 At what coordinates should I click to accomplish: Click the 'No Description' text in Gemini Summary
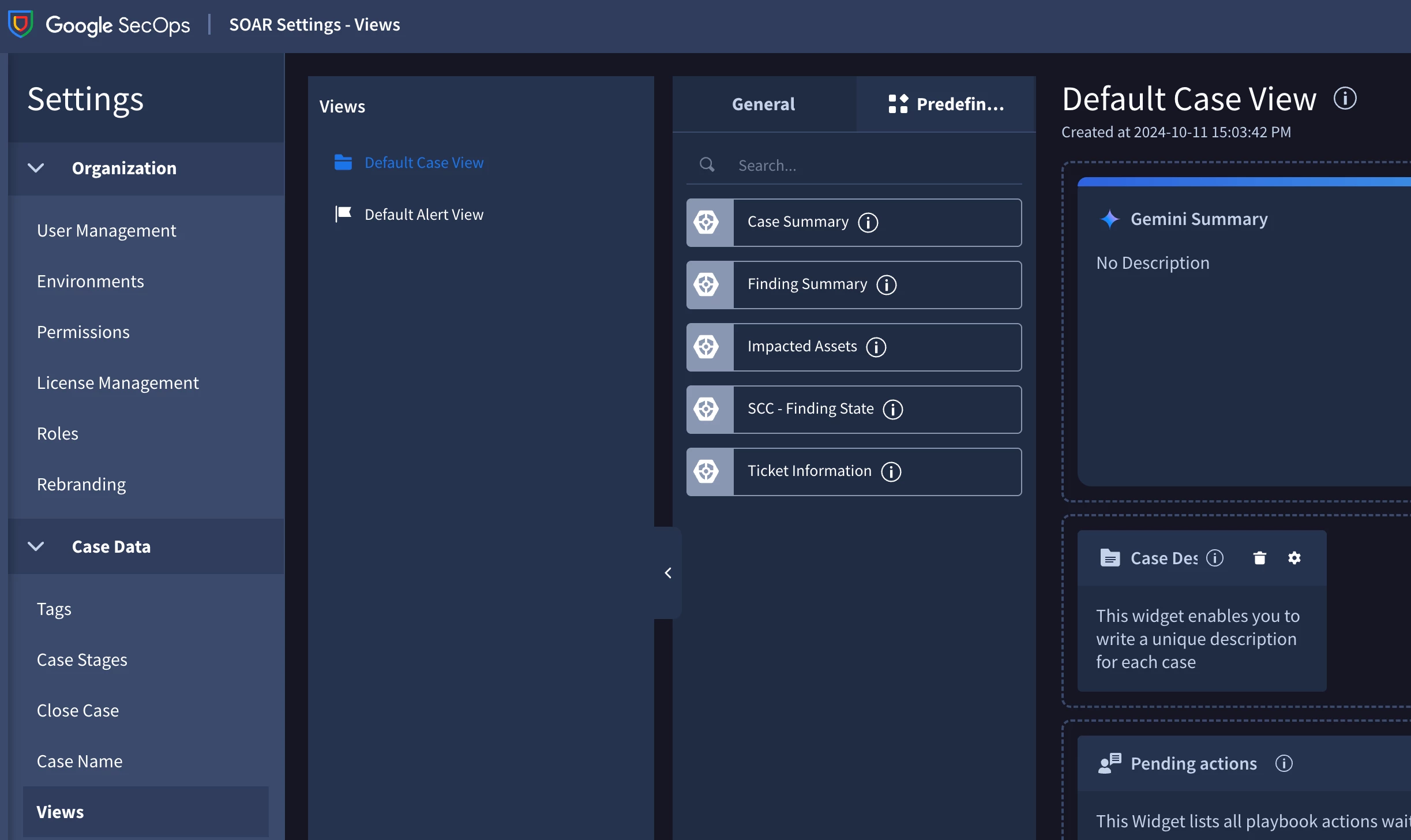click(x=1153, y=262)
